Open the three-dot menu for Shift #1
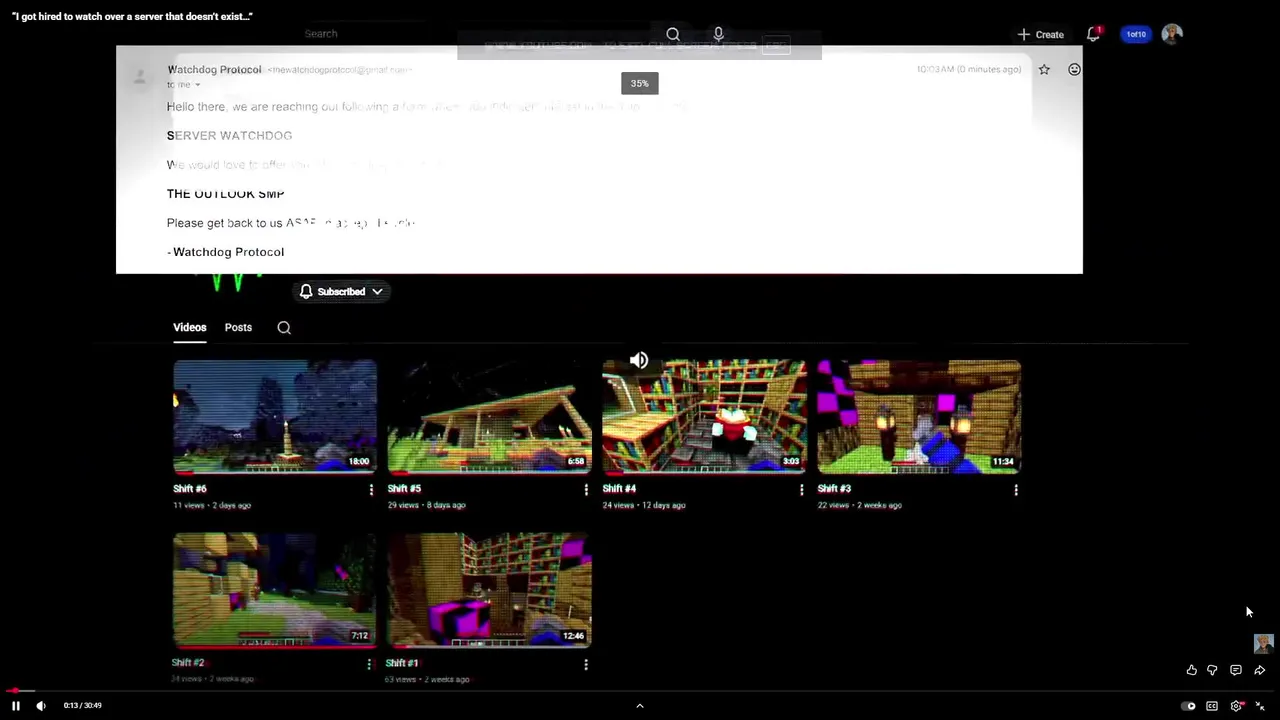The image size is (1280, 720). [x=586, y=664]
